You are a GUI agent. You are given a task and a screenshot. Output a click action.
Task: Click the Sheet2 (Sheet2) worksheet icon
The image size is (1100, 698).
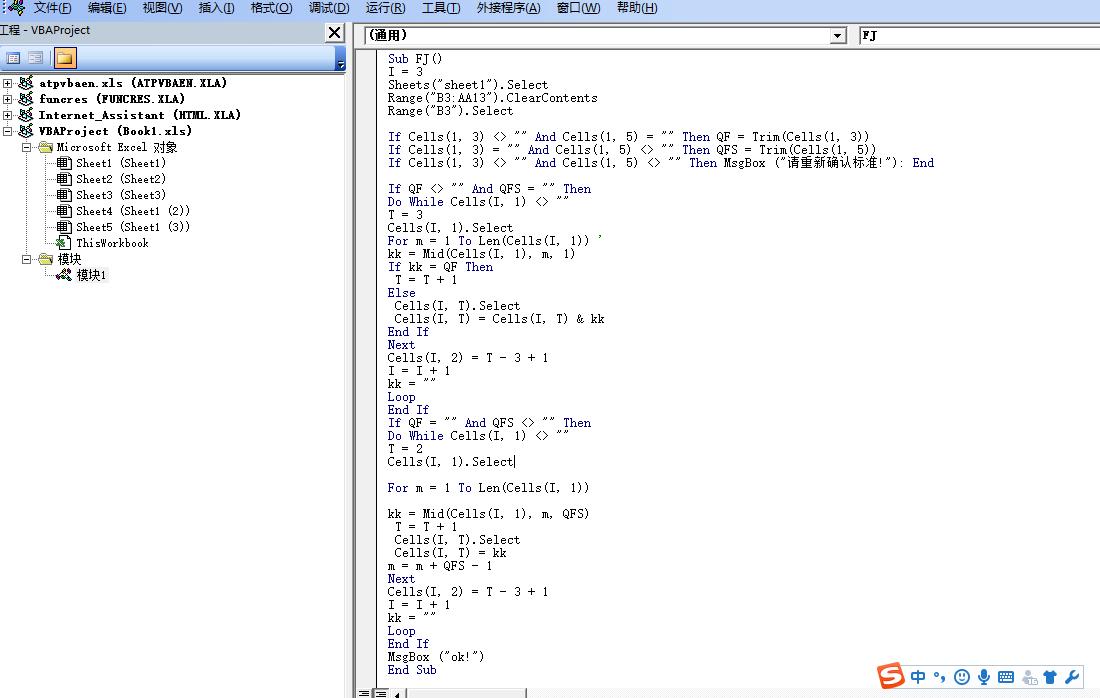coord(65,180)
